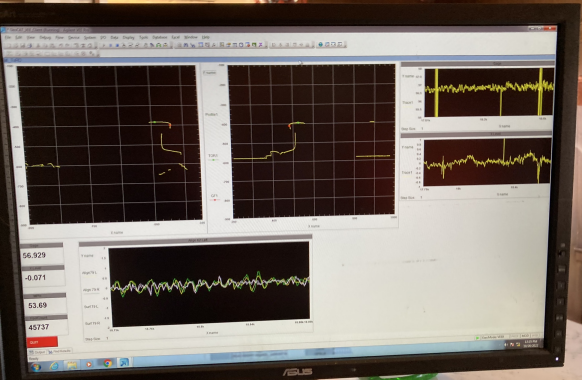Click the Run arrow toolbar icon
The width and height of the screenshot is (582, 380).
tap(104, 45)
